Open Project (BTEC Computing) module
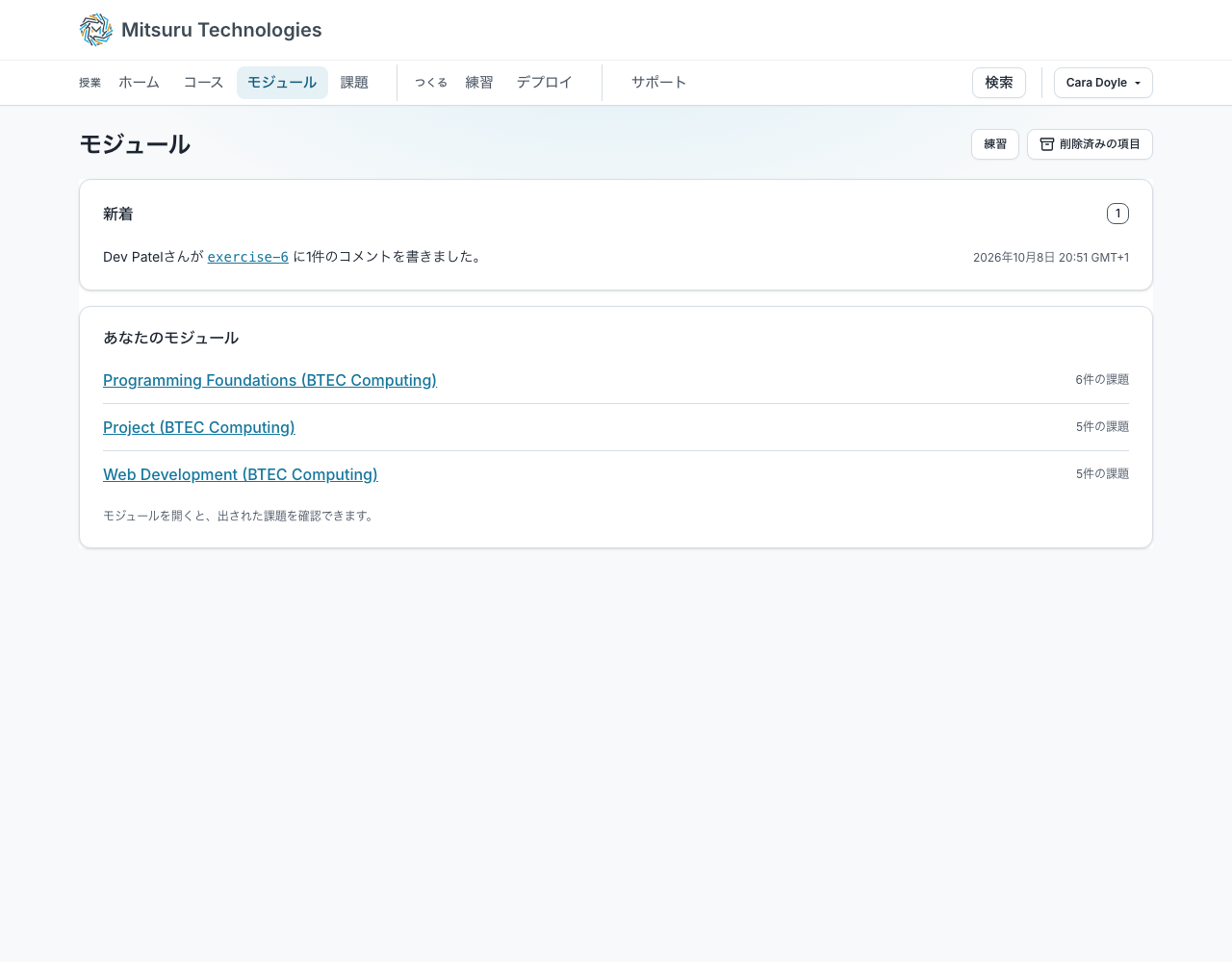This screenshot has width=1232, height=962. coord(199,427)
